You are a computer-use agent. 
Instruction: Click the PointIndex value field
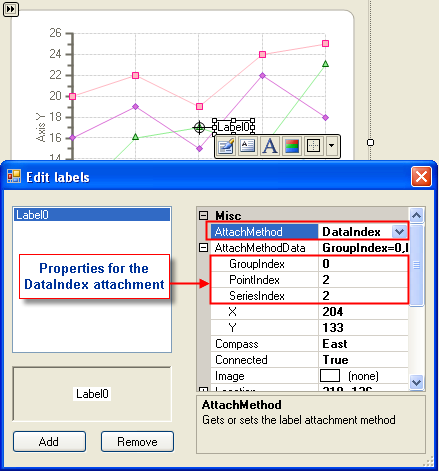(x=363, y=280)
